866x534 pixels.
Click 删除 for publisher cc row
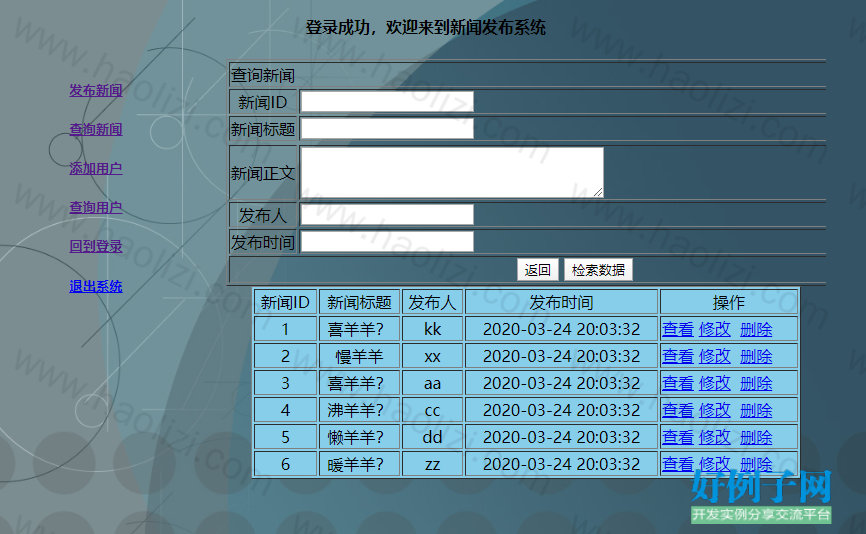coord(756,410)
